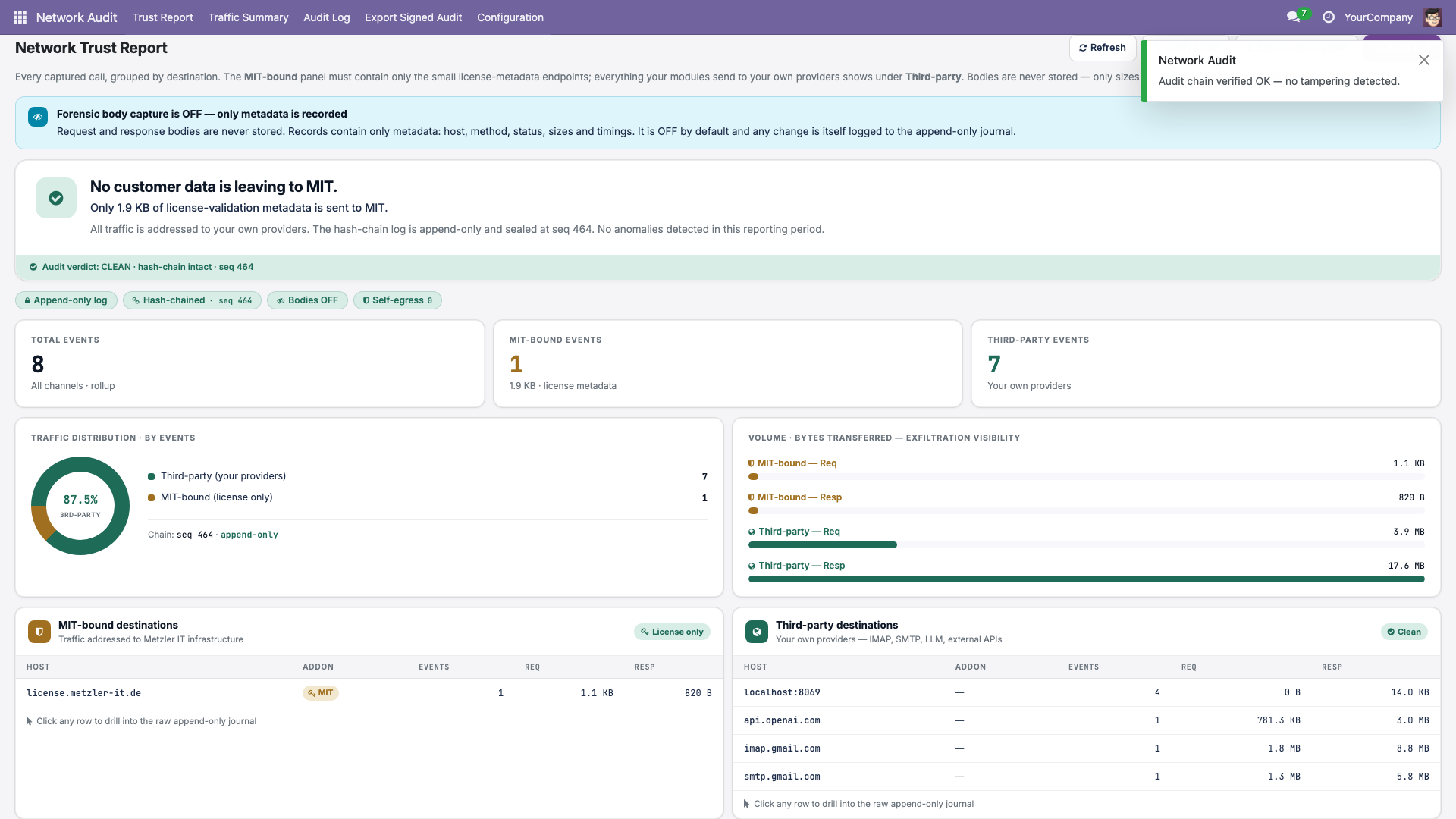Open the MIT-bound Events card
This screenshot has width=1456, height=819.
point(728,363)
